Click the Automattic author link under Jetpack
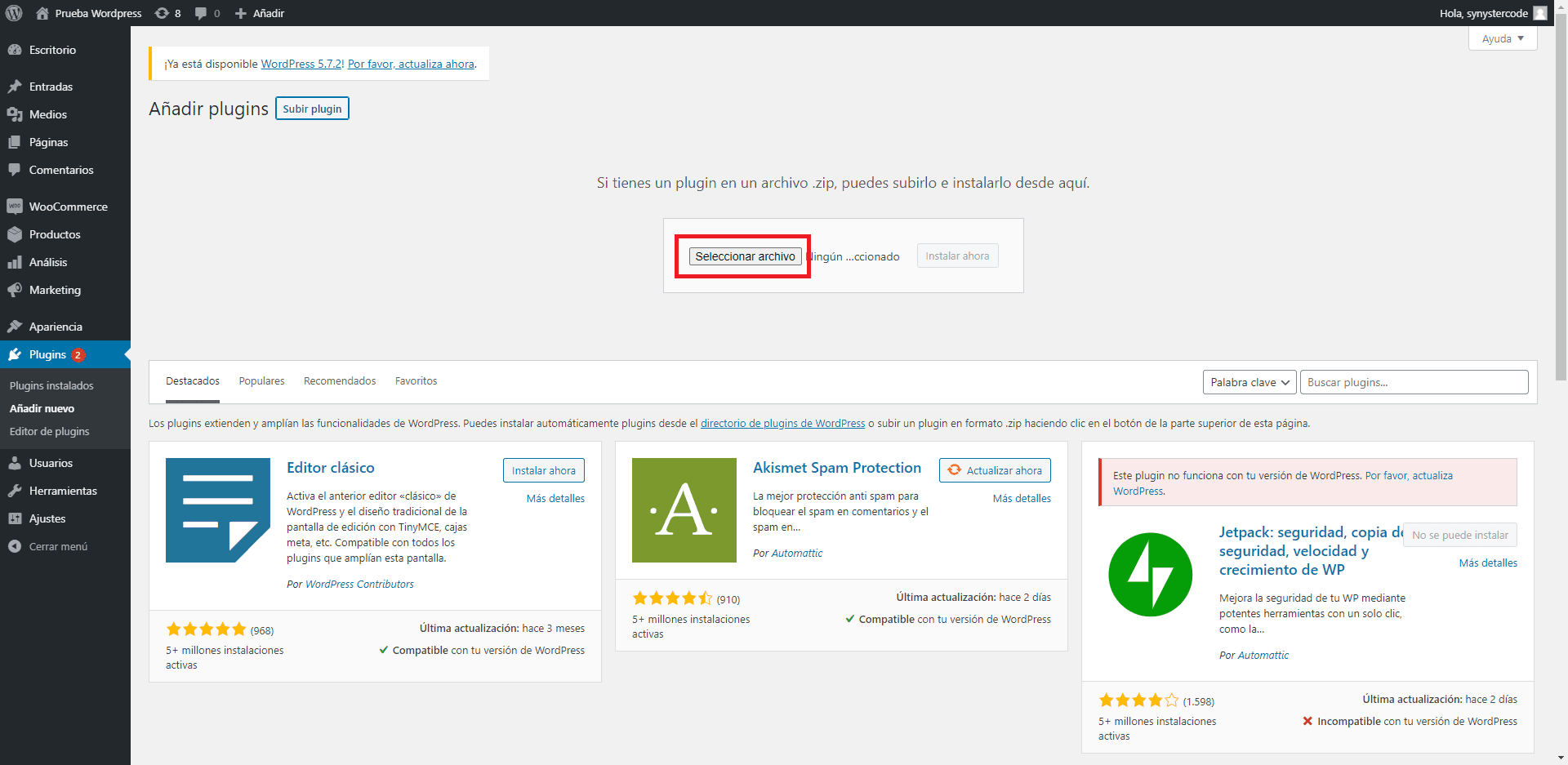Viewport: 1568px width, 765px height. 1263,655
